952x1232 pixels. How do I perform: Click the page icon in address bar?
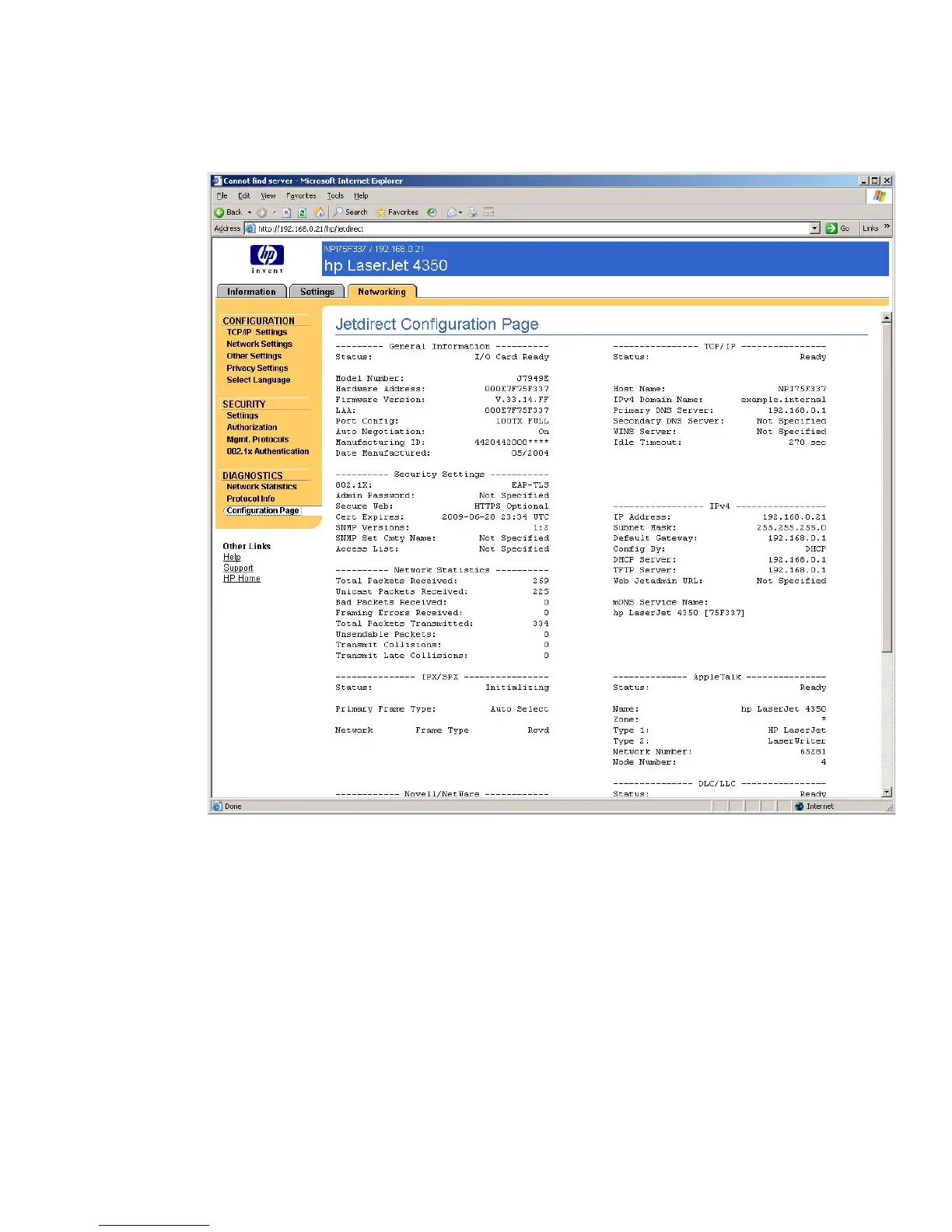(250, 229)
